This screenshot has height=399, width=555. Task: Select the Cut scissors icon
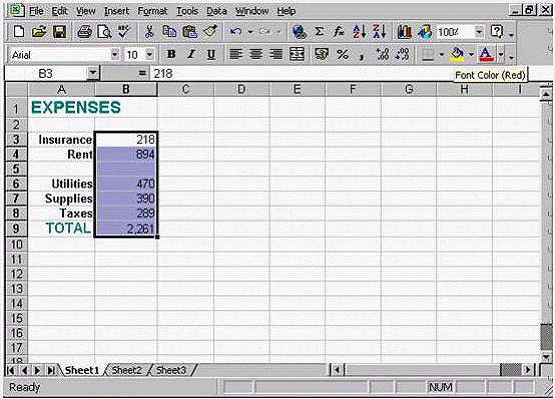(x=149, y=32)
